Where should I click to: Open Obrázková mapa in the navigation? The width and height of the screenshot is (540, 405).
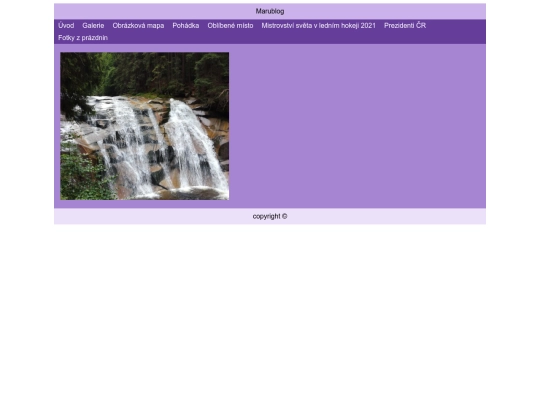(x=138, y=25)
